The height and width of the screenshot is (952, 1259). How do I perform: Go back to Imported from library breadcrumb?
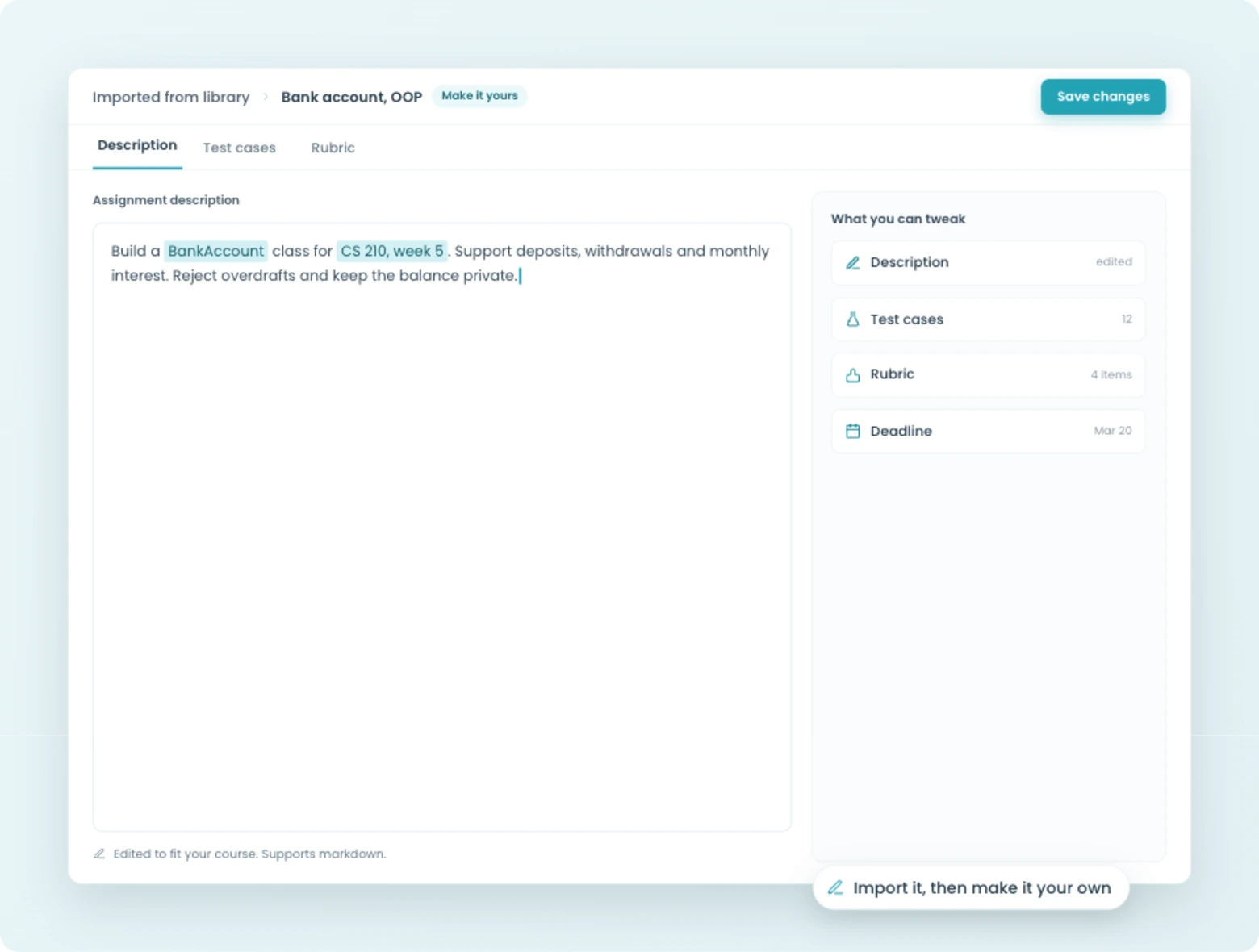click(171, 97)
